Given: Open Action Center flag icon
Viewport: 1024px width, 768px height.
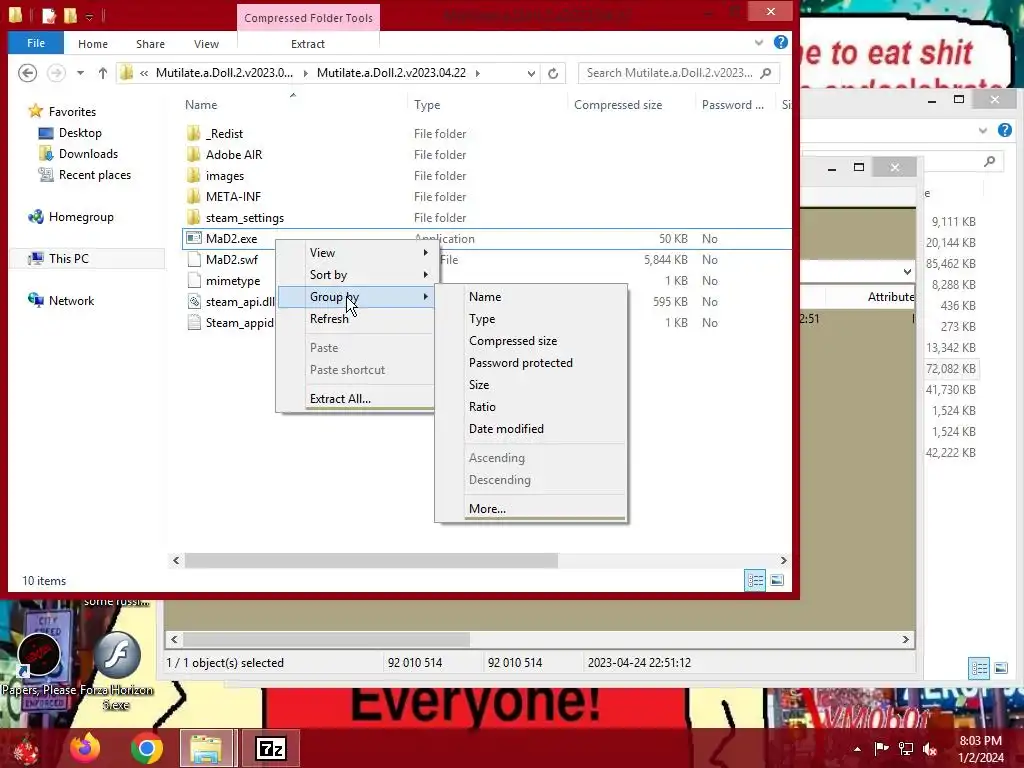Looking at the screenshot, I should (x=881, y=749).
